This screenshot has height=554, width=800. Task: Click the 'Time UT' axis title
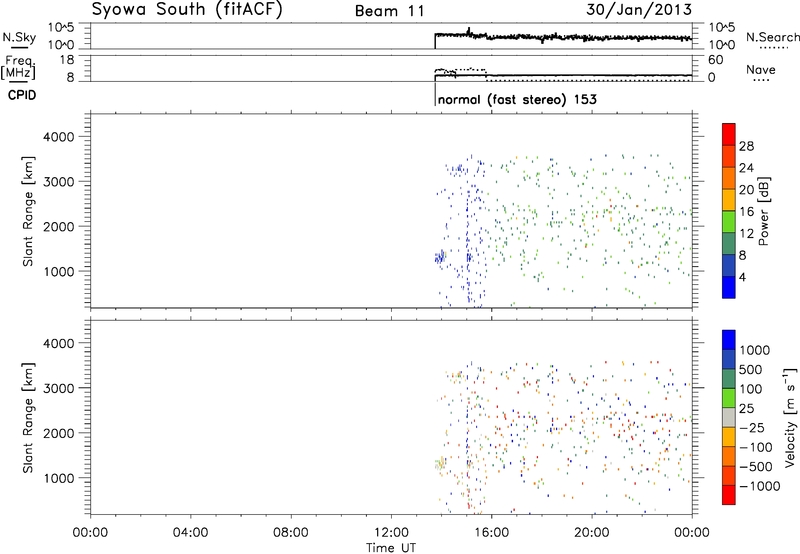click(x=391, y=548)
